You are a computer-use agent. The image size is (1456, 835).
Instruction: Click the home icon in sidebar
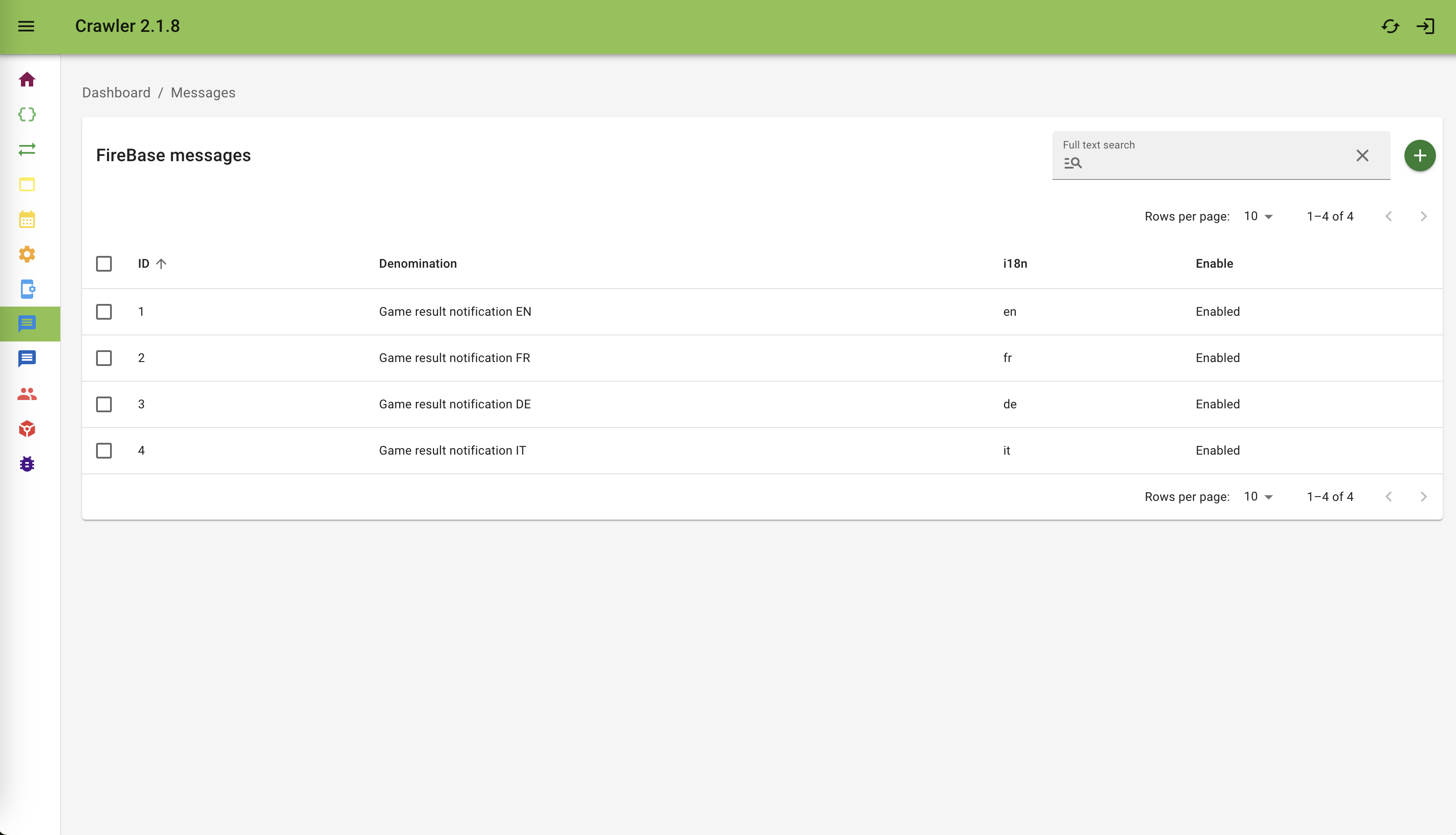click(27, 80)
